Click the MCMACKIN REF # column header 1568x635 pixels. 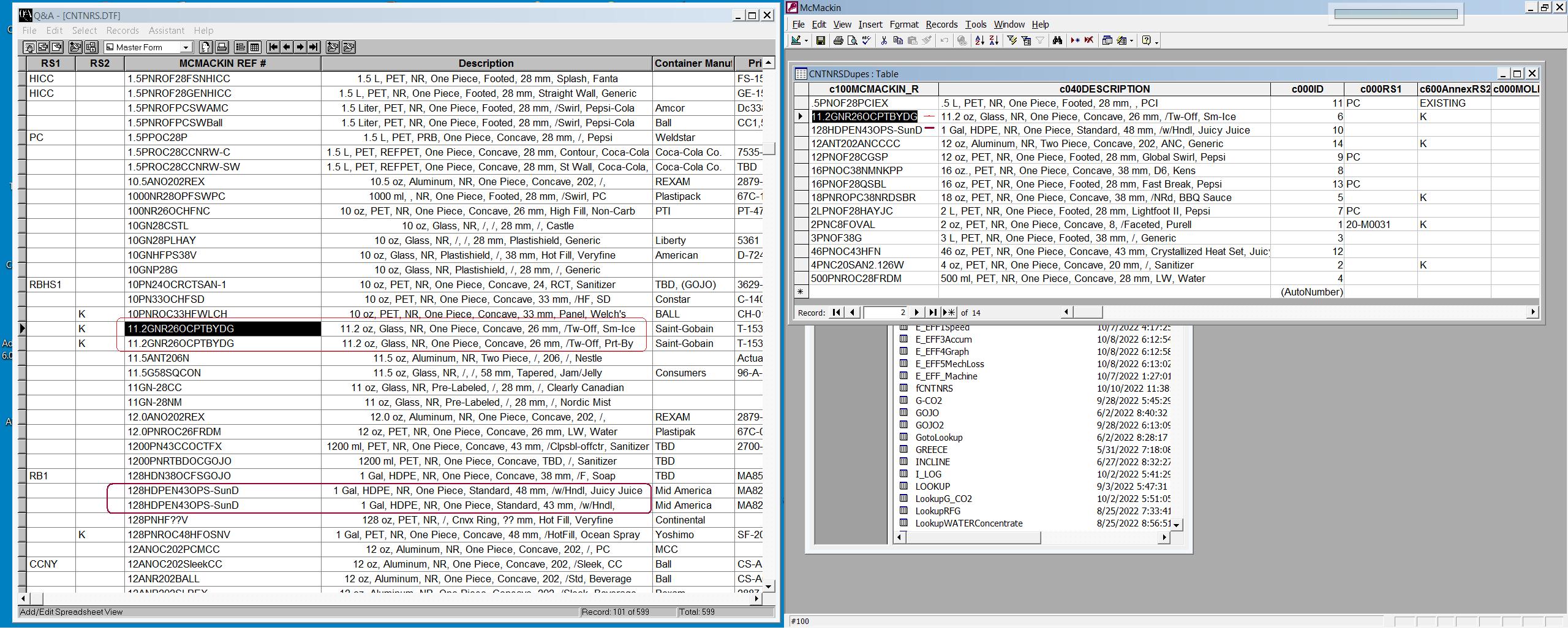point(222,63)
